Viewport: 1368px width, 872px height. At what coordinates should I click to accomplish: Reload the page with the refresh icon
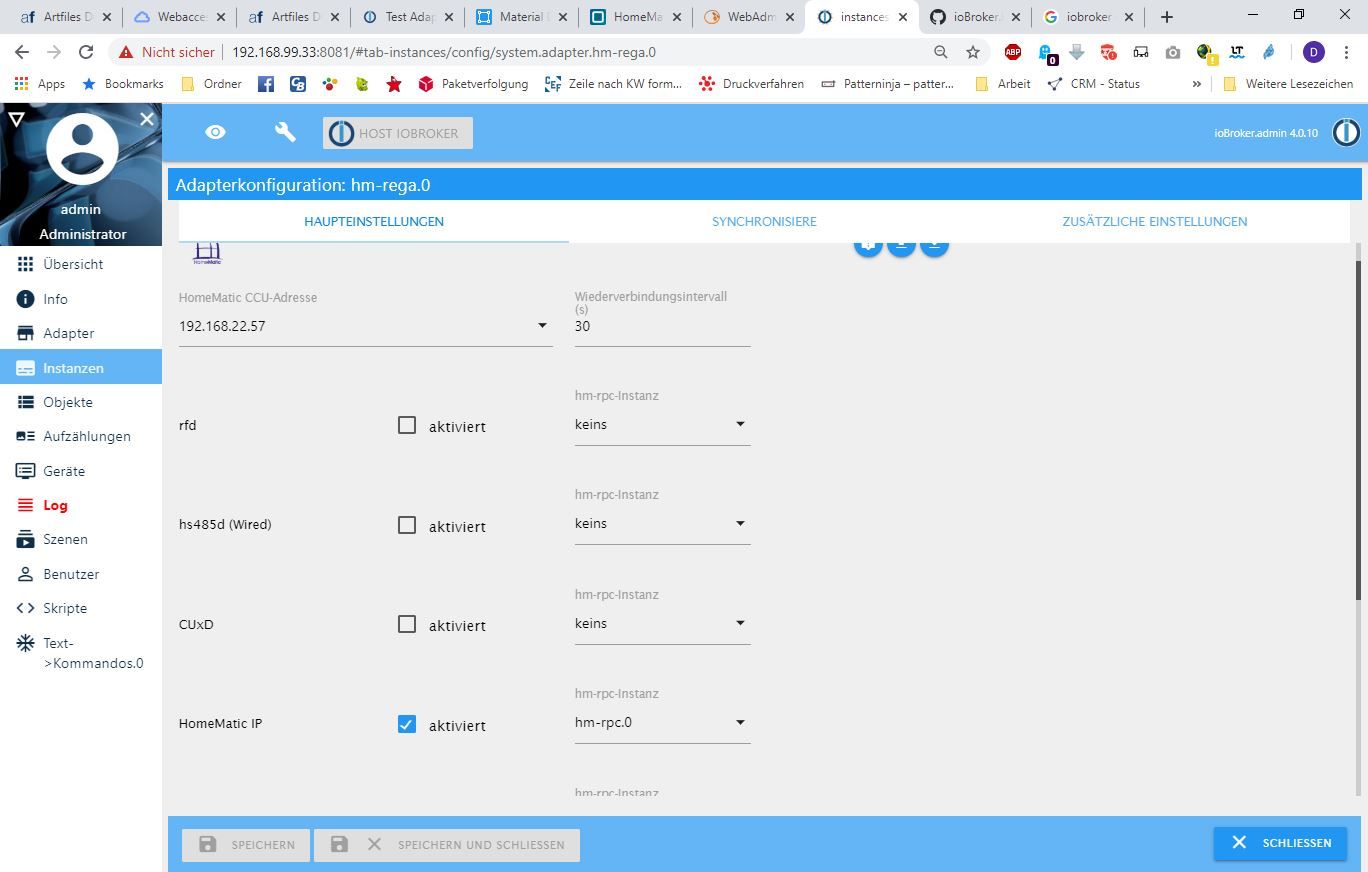[86, 52]
